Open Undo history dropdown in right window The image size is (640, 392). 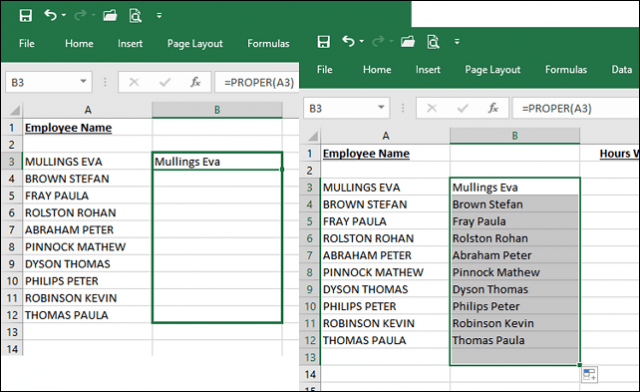(362, 41)
